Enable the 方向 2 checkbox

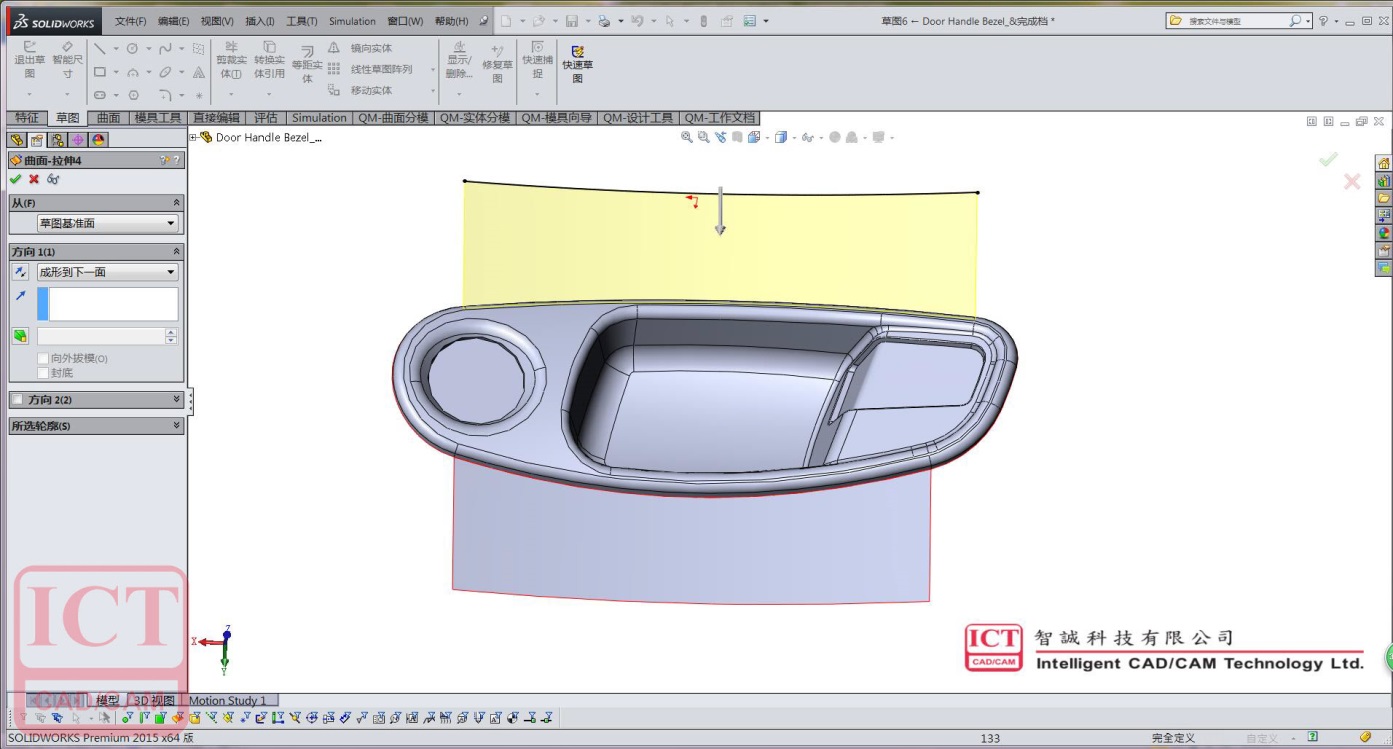pos(17,400)
